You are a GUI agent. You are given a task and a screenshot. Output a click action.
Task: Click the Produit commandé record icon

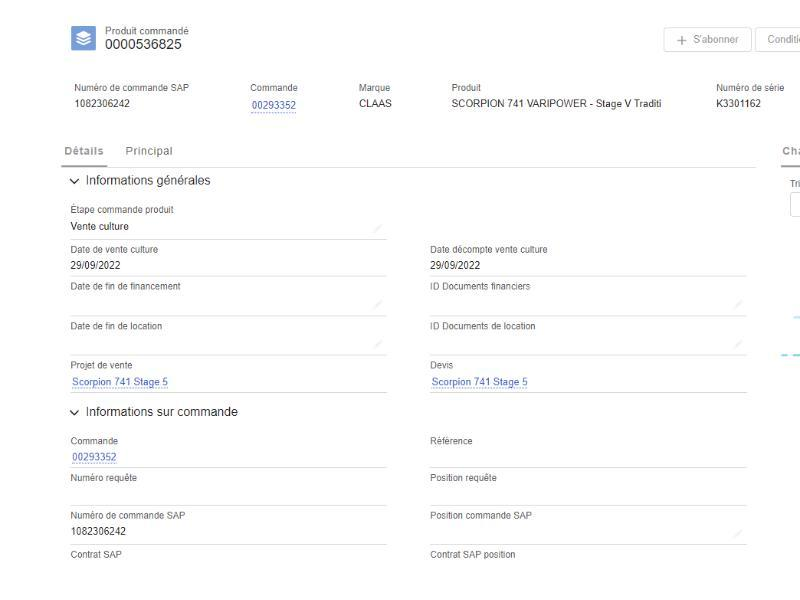(85, 38)
